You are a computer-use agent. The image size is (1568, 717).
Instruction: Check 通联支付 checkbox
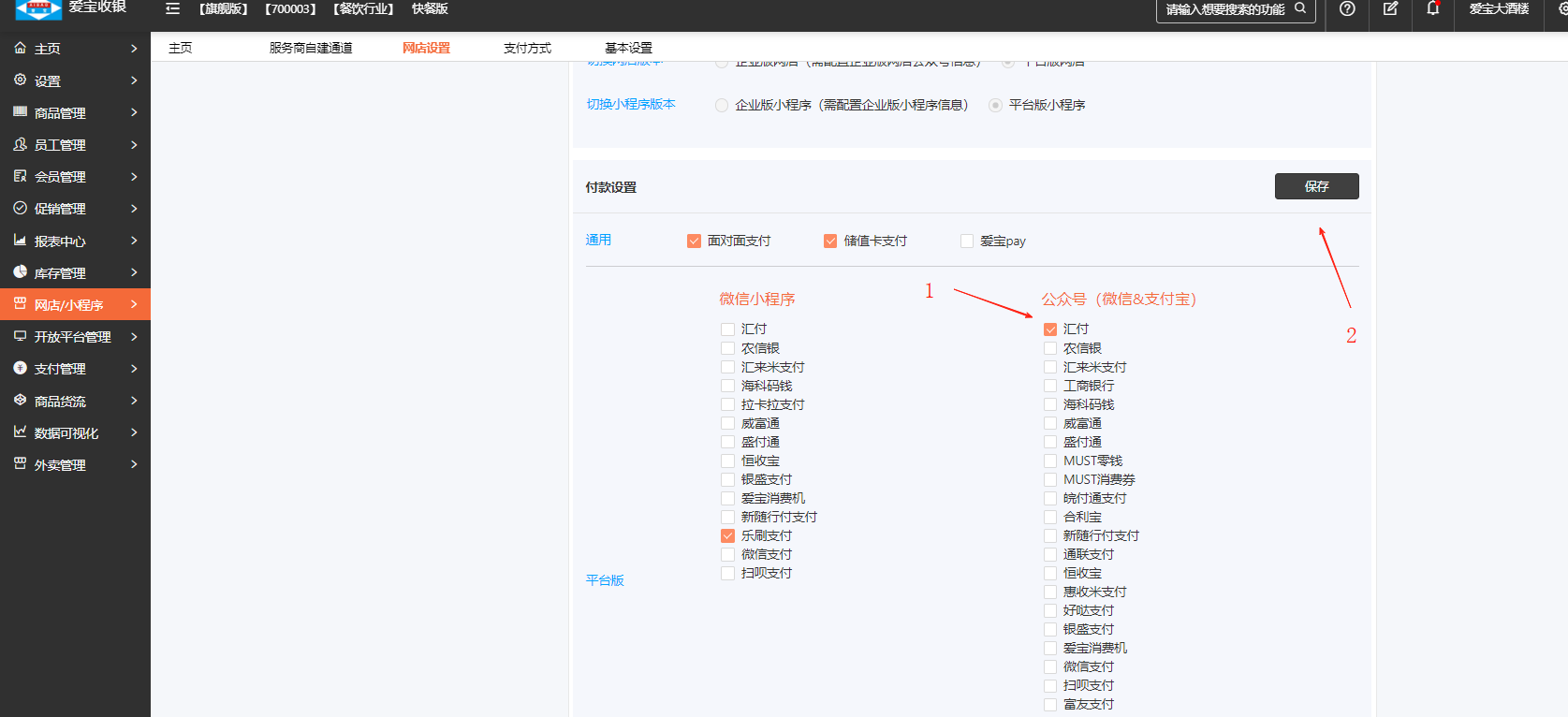pyautogui.click(x=1050, y=555)
